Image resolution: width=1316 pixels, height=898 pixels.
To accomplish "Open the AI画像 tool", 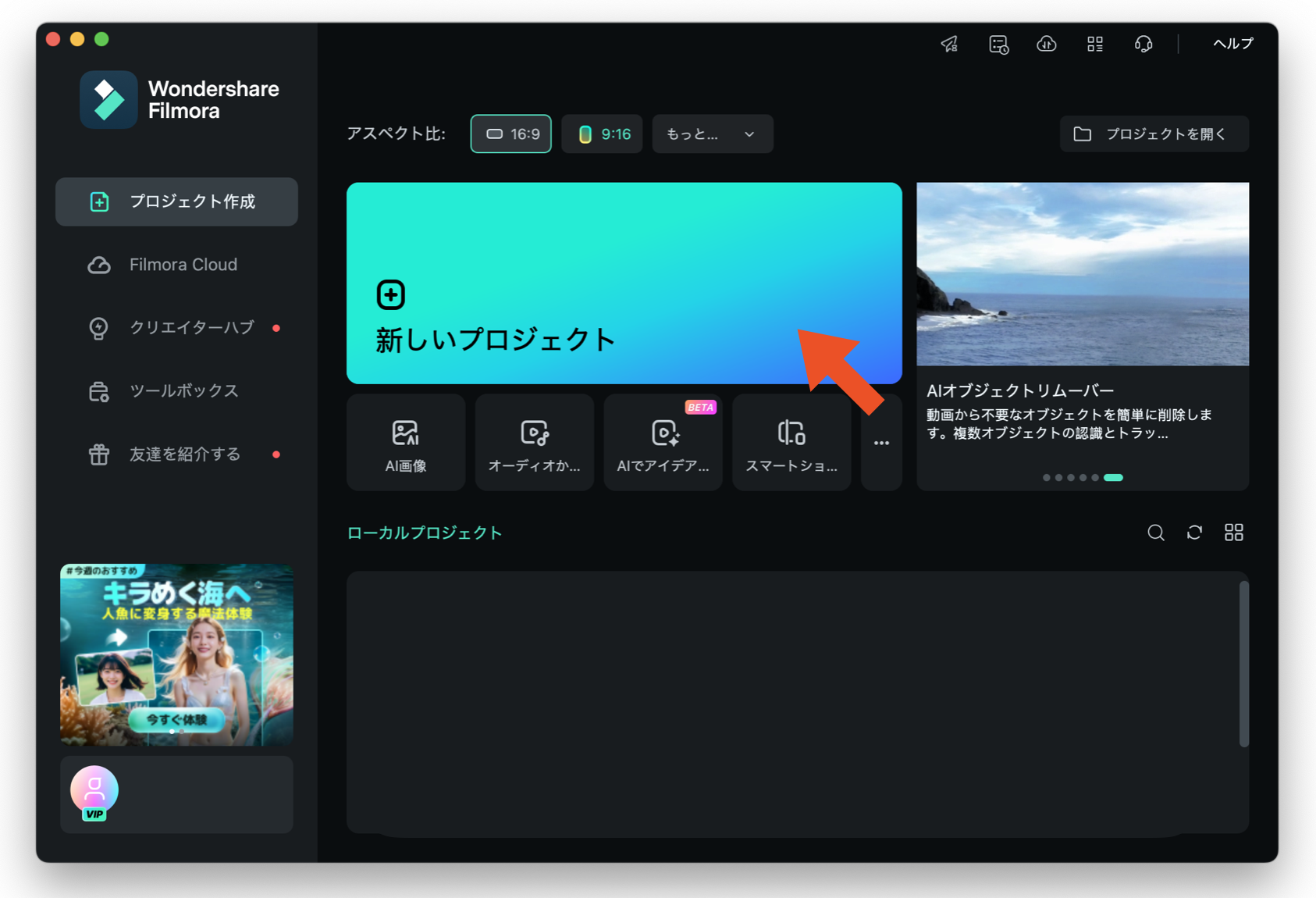I will pos(406,443).
